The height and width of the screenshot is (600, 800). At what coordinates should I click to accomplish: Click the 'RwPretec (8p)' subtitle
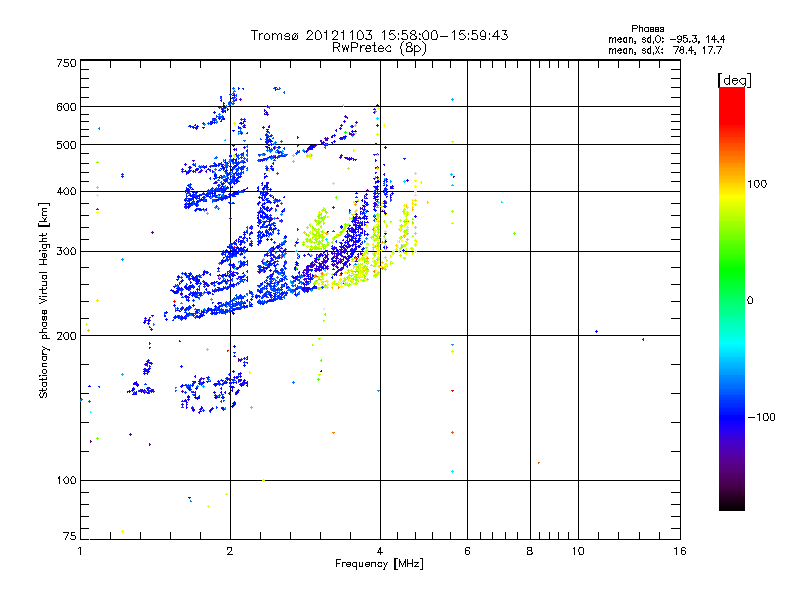pyautogui.click(x=379, y=48)
